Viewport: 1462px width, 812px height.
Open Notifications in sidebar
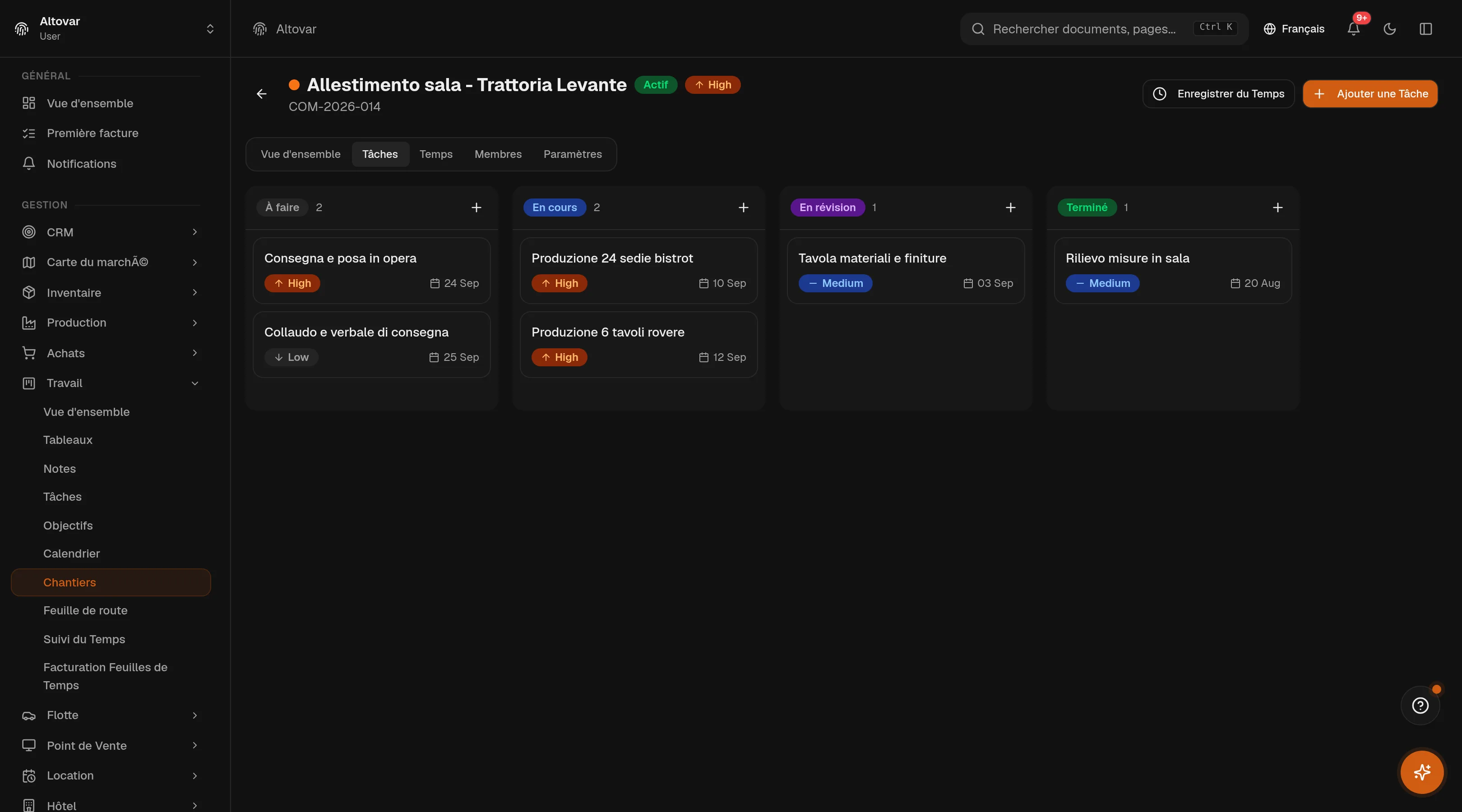[111, 164]
